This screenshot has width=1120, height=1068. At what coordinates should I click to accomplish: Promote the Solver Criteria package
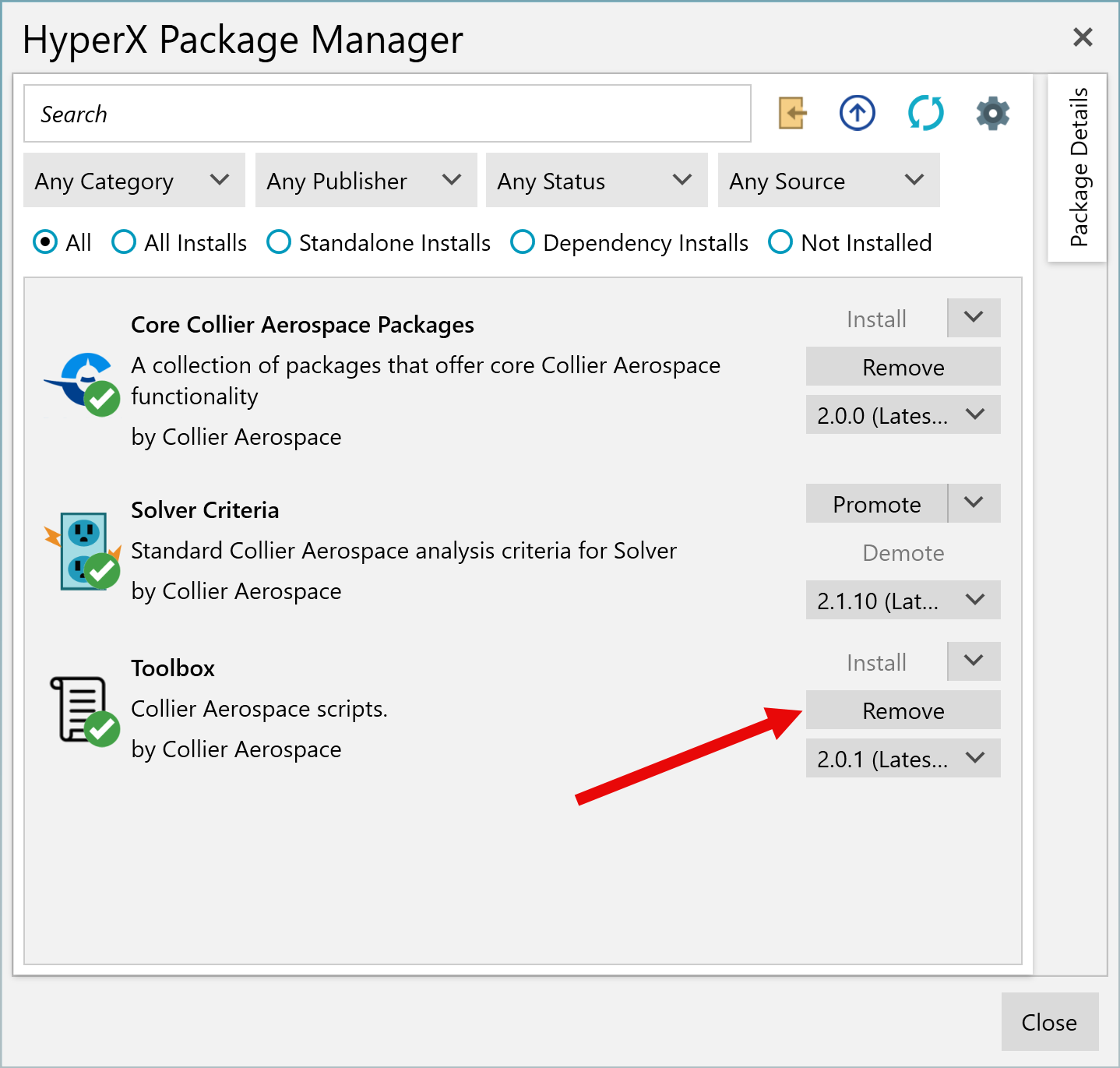point(877,503)
